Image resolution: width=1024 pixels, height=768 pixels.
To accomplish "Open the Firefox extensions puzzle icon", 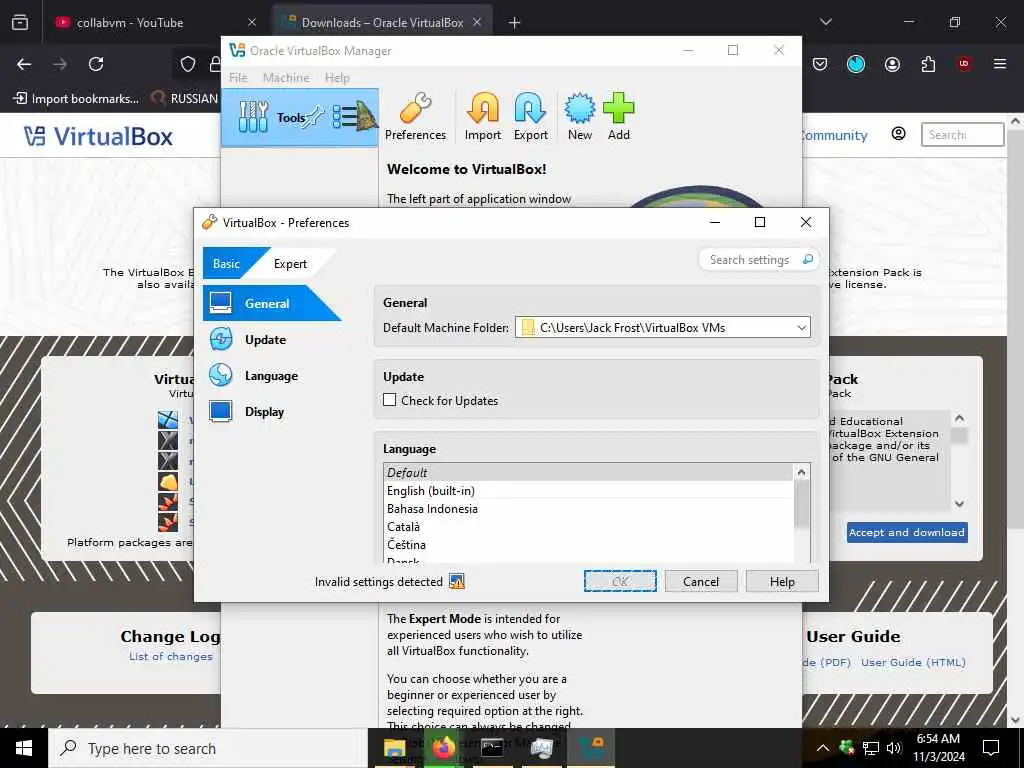I will click(x=928, y=64).
